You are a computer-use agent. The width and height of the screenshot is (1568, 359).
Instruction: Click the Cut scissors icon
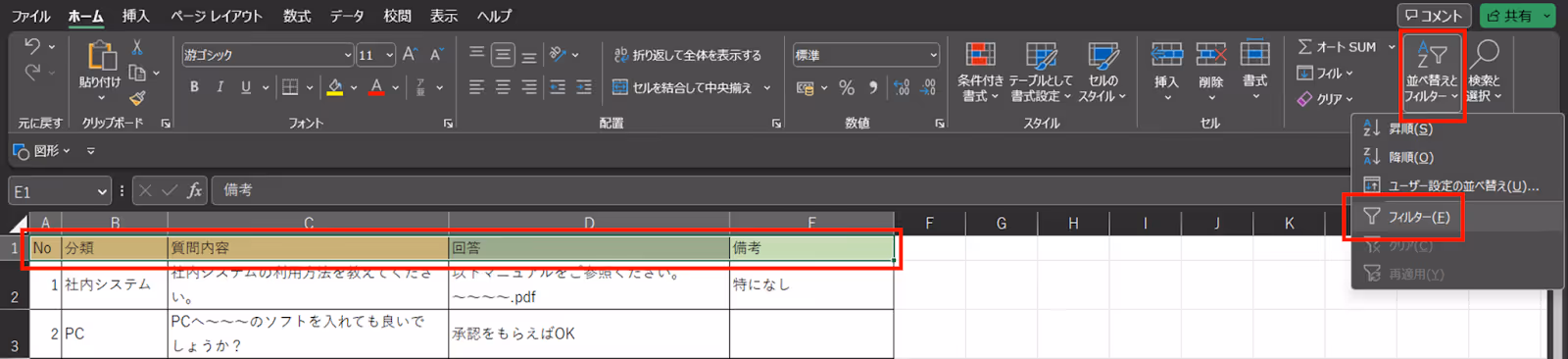[137, 46]
